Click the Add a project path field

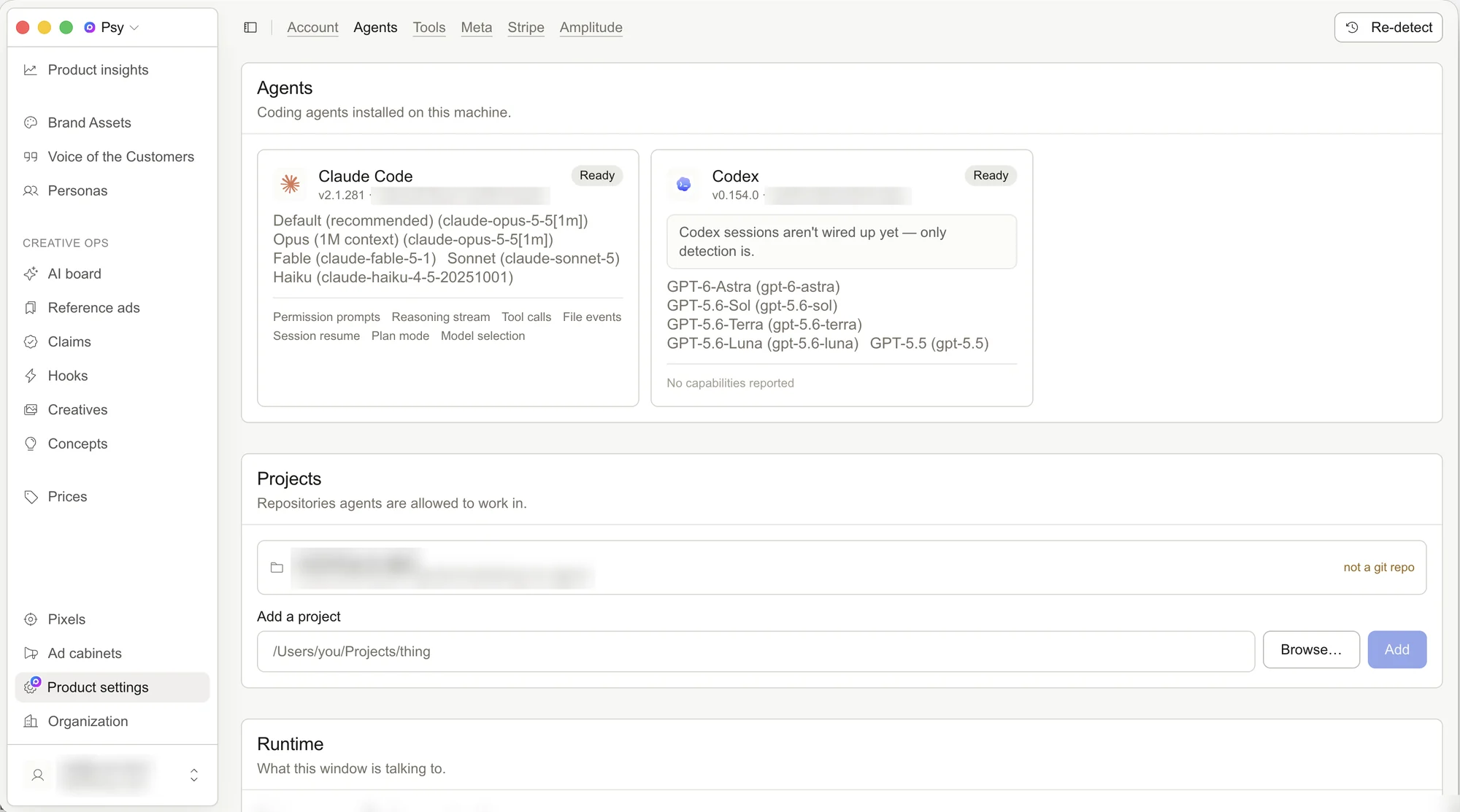pyautogui.click(x=756, y=651)
